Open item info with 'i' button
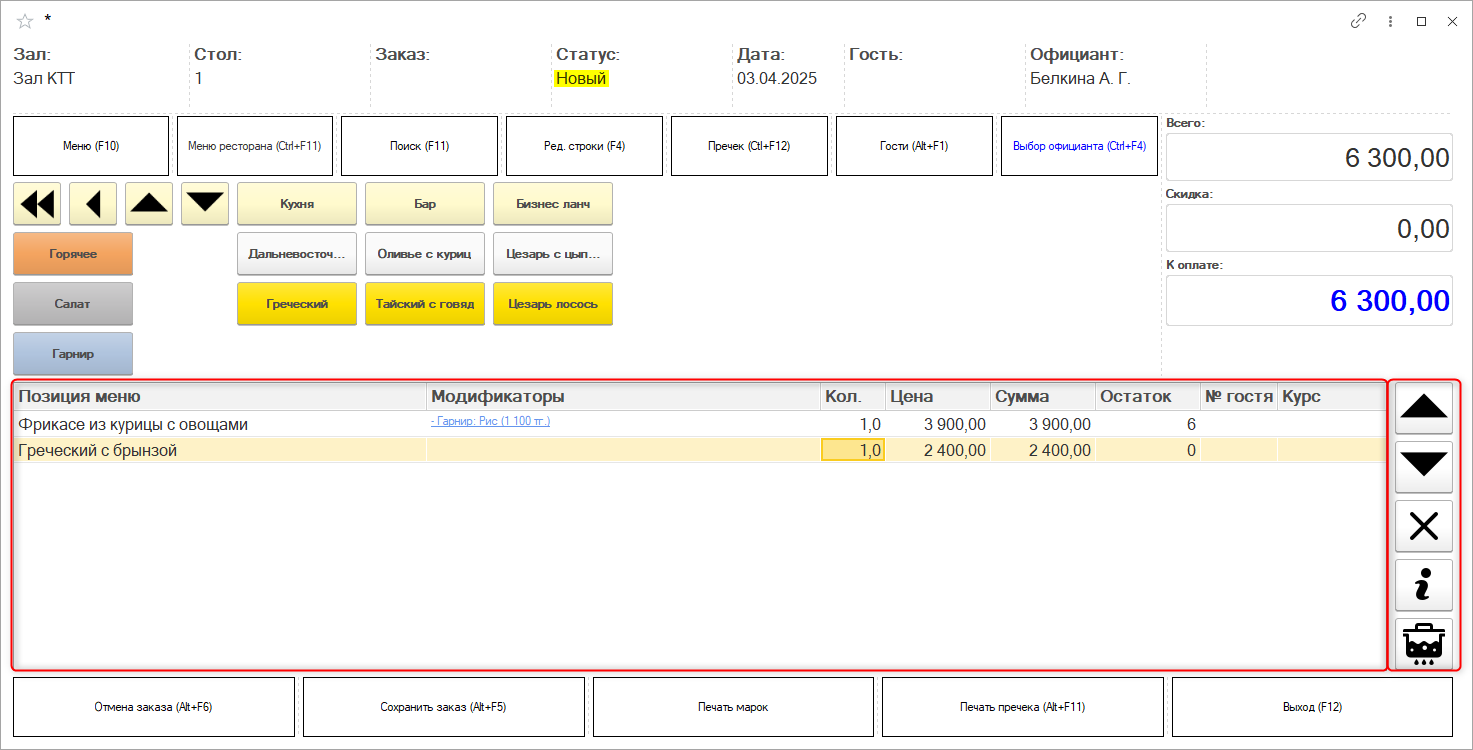 pyautogui.click(x=1423, y=585)
